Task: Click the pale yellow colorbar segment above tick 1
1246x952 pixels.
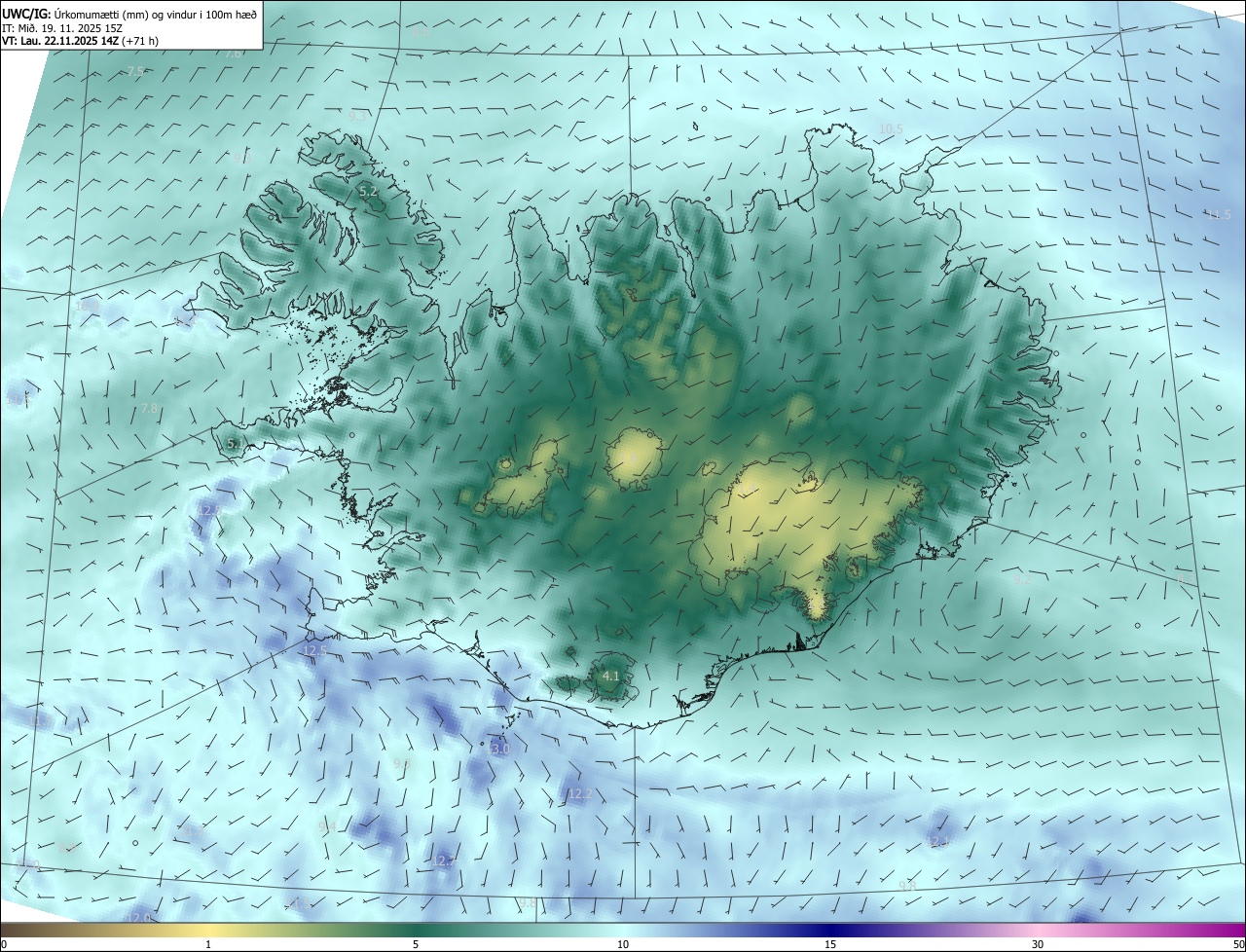Action: 208,930
